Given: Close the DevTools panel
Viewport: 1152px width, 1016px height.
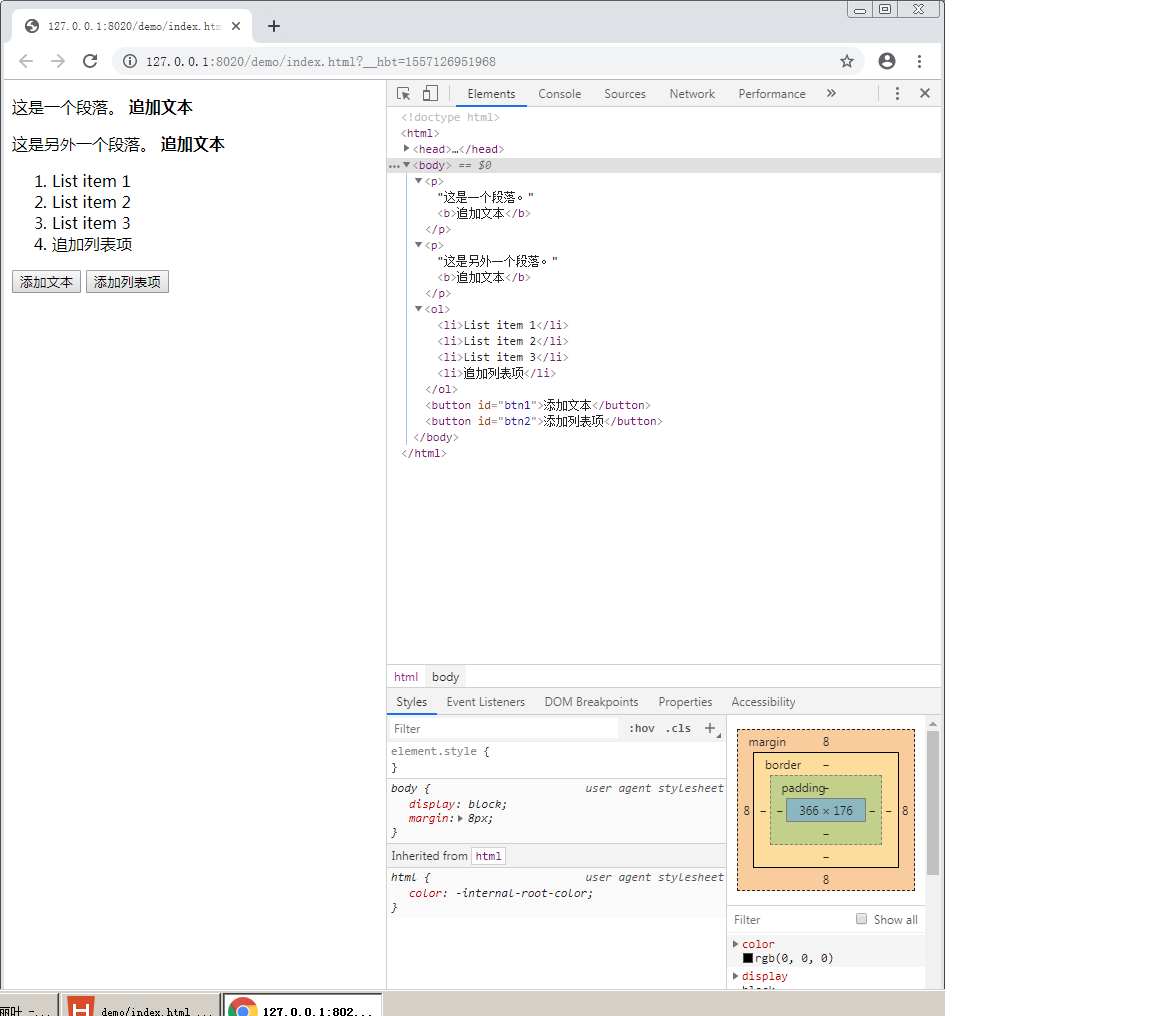Looking at the screenshot, I should tap(925, 93).
